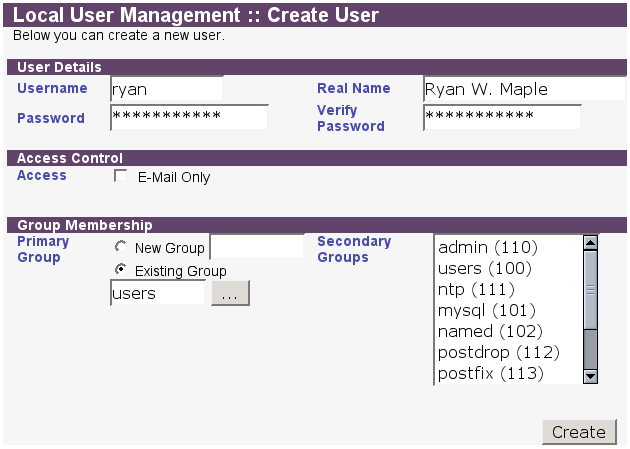630x449 pixels.
Task: Click the New Group name field
Action: [x=256, y=247]
